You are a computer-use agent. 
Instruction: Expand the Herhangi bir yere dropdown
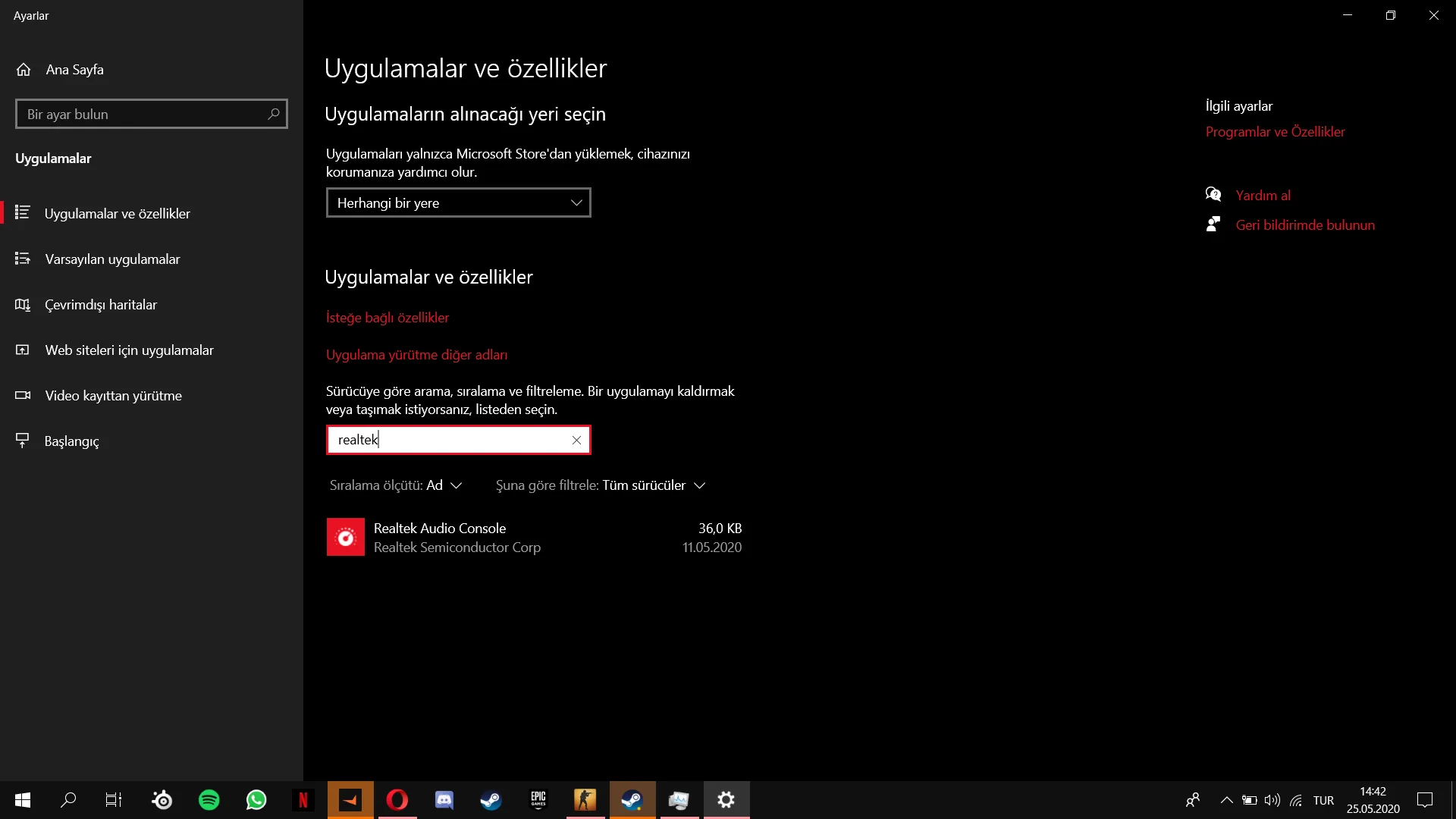[458, 203]
